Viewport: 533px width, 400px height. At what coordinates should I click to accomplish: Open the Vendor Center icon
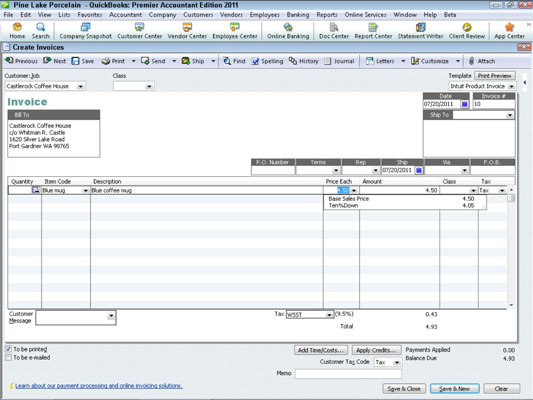click(187, 27)
